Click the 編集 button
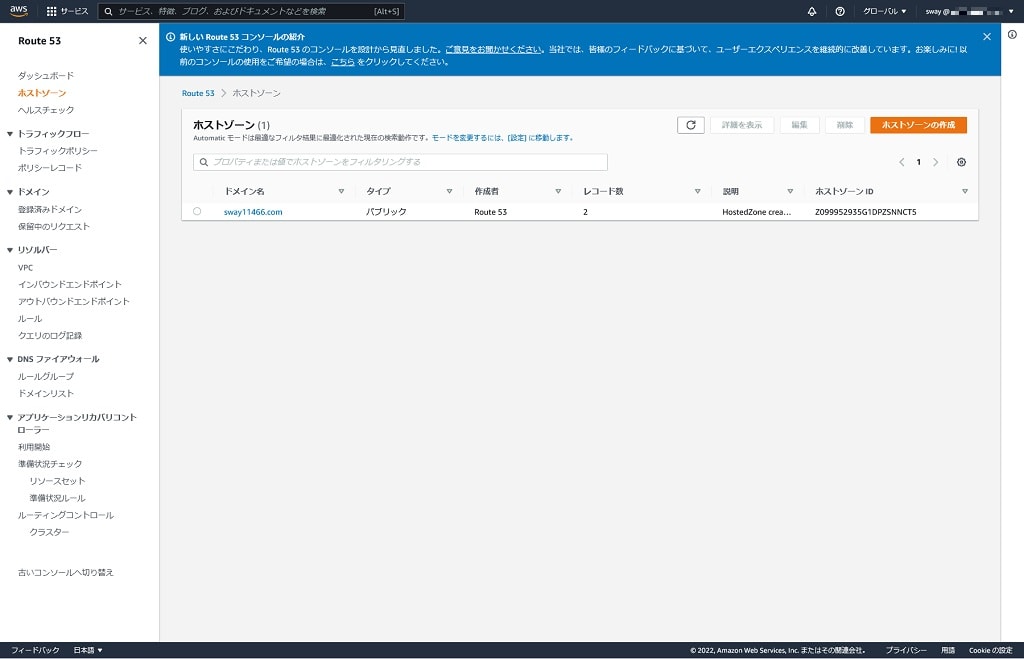The height and width of the screenshot is (659, 1024). [x=799, y=125]
